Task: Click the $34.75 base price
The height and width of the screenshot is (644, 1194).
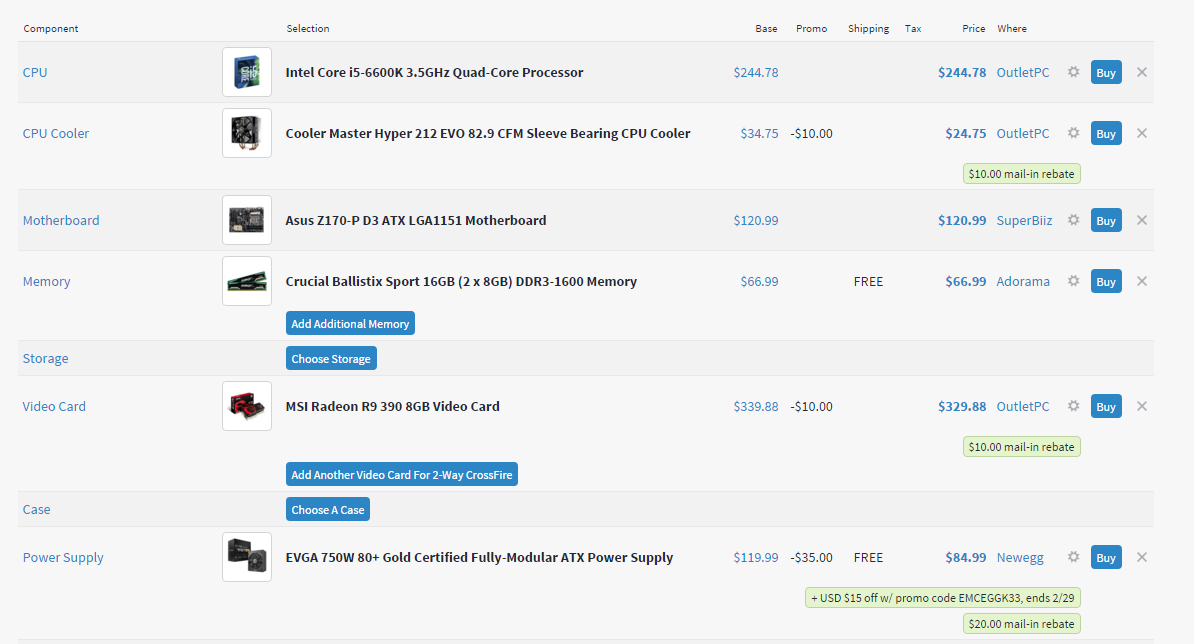Action: tap(759, 133)
